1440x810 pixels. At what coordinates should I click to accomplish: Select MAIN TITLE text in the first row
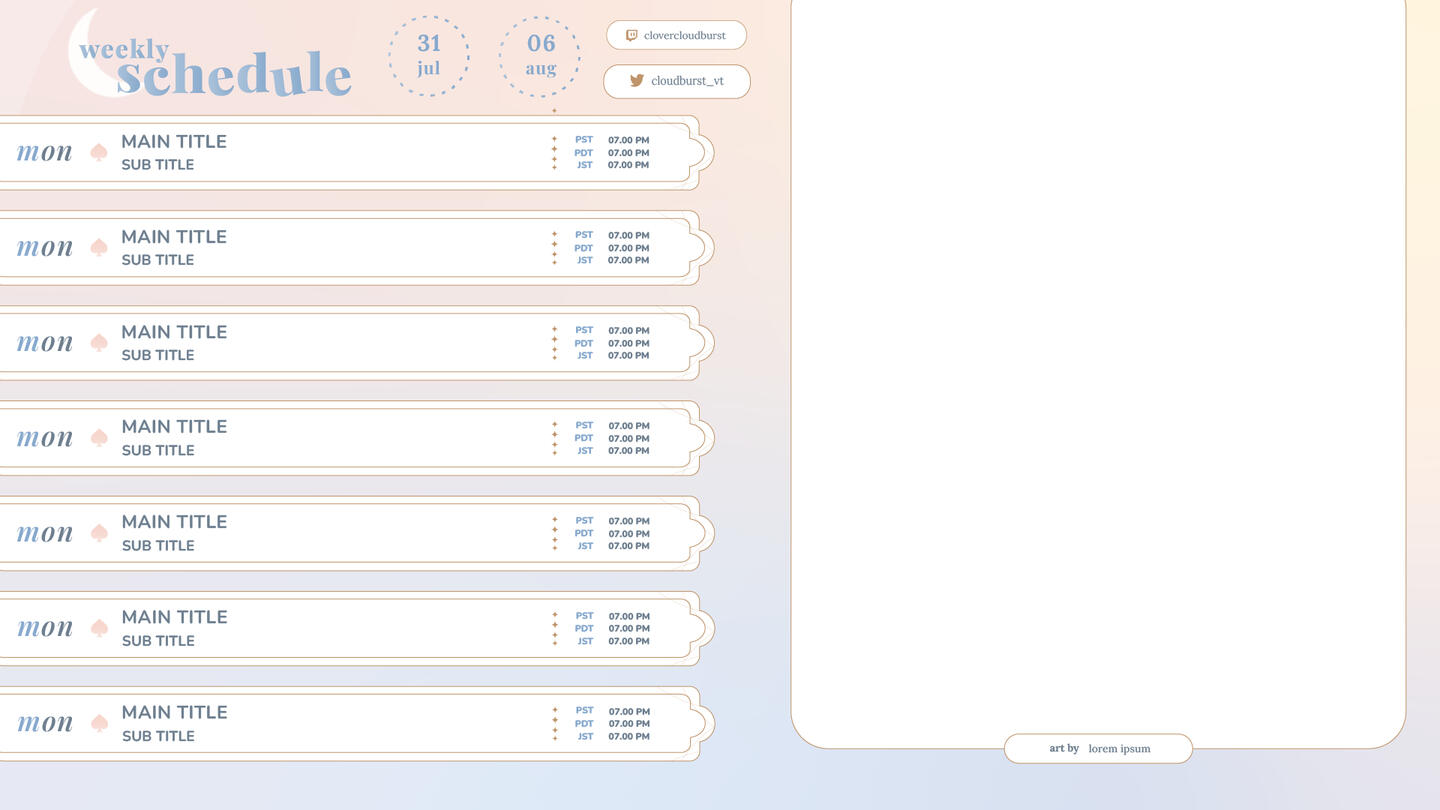click(174, 142)
